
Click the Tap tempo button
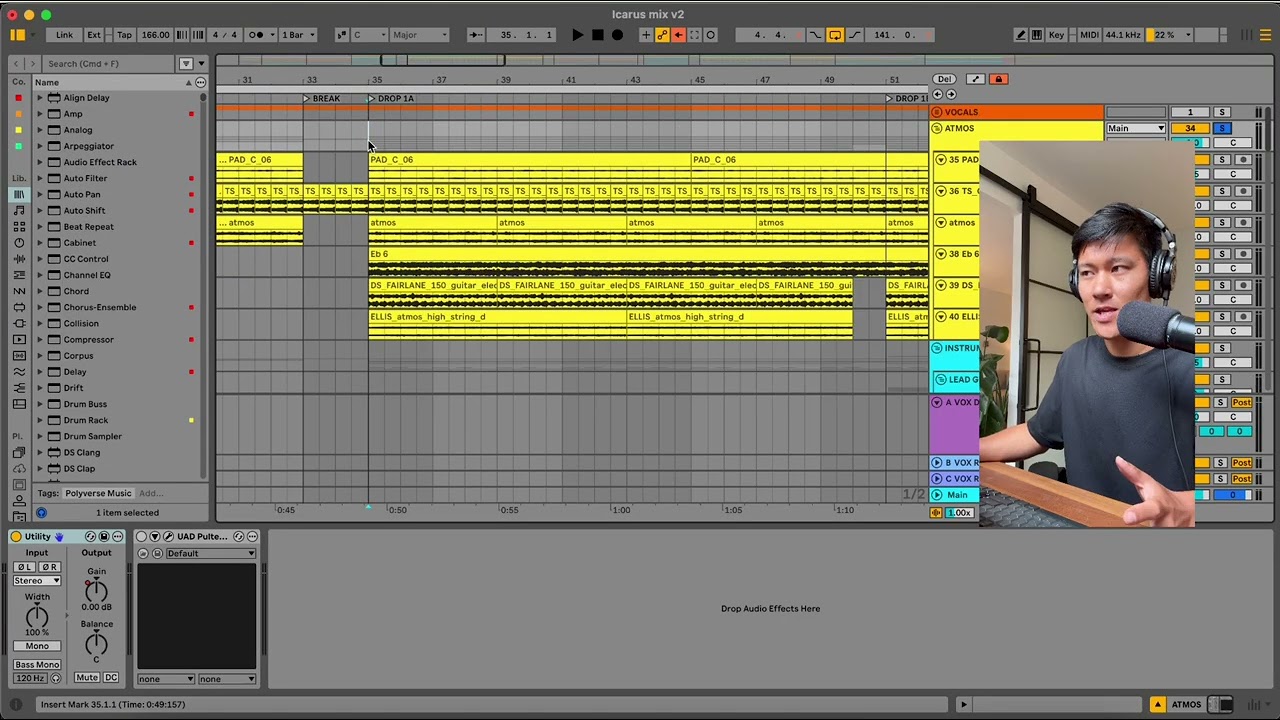pos(124,35)
